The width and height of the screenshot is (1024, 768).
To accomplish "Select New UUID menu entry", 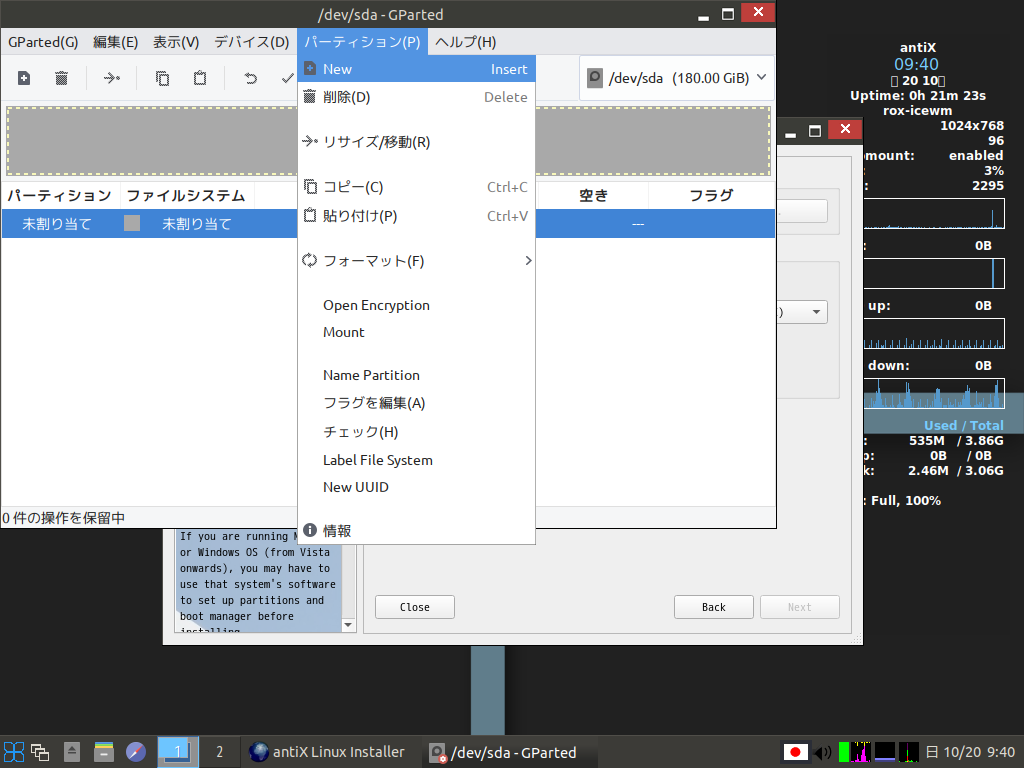I will point(417,487).
